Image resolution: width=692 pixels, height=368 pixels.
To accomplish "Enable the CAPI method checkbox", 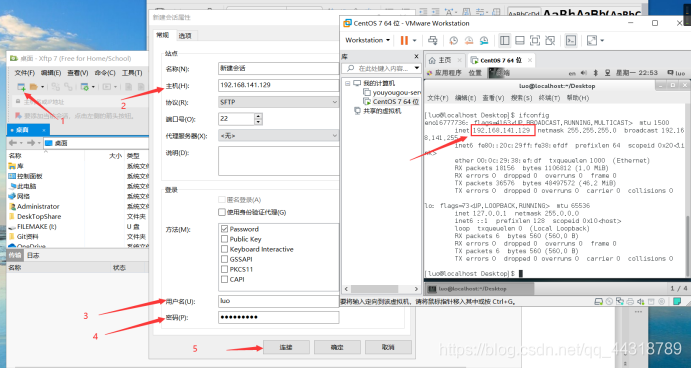I will [224, 279].
